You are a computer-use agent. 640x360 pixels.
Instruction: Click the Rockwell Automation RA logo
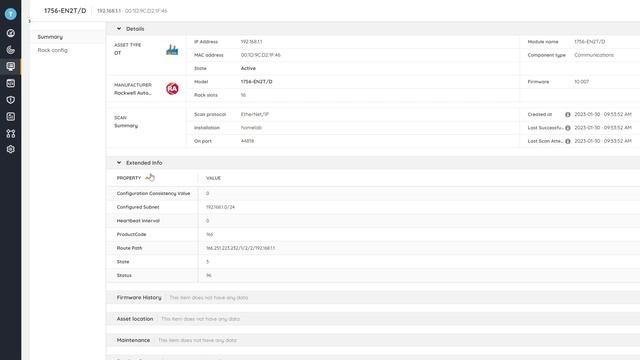click(x=172, y=89)
